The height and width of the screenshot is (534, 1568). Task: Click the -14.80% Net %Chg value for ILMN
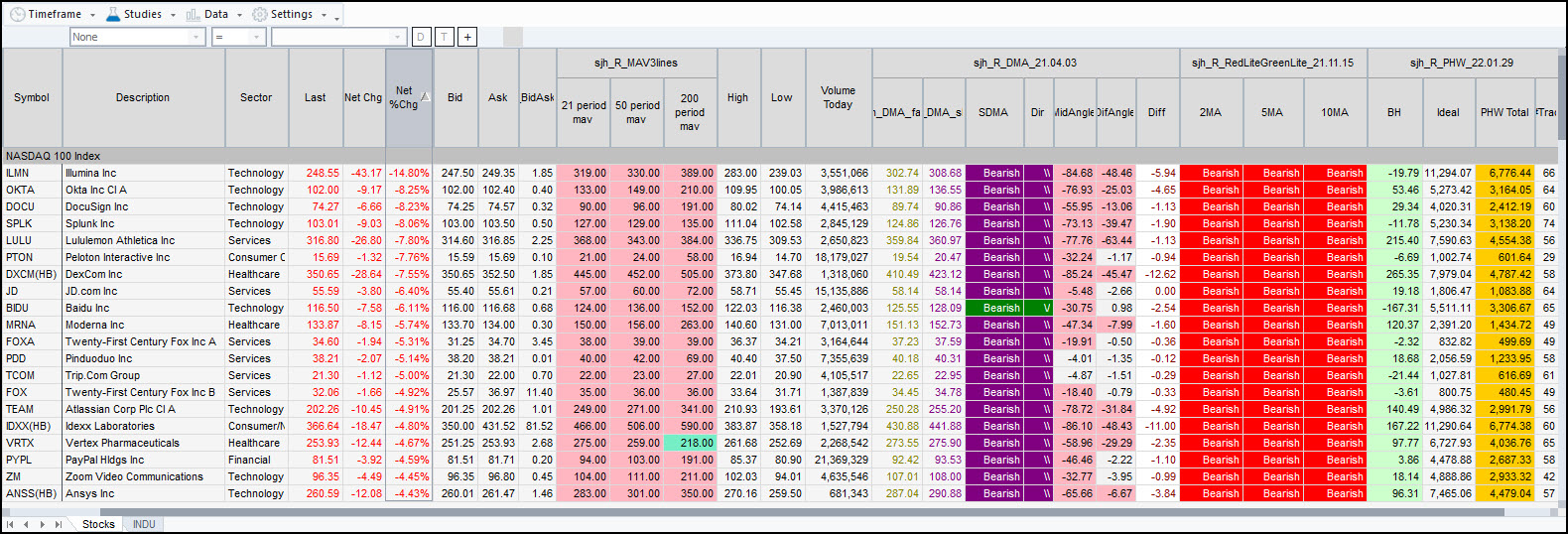(408, 173)
